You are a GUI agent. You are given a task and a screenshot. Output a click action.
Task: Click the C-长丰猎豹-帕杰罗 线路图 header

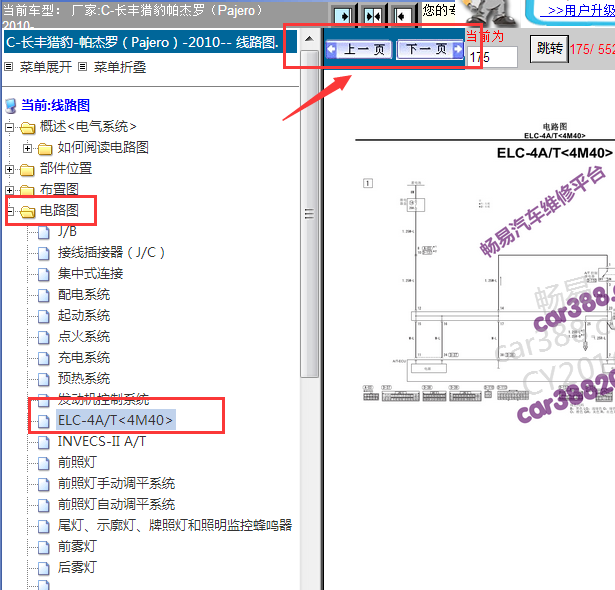point(151,42)
